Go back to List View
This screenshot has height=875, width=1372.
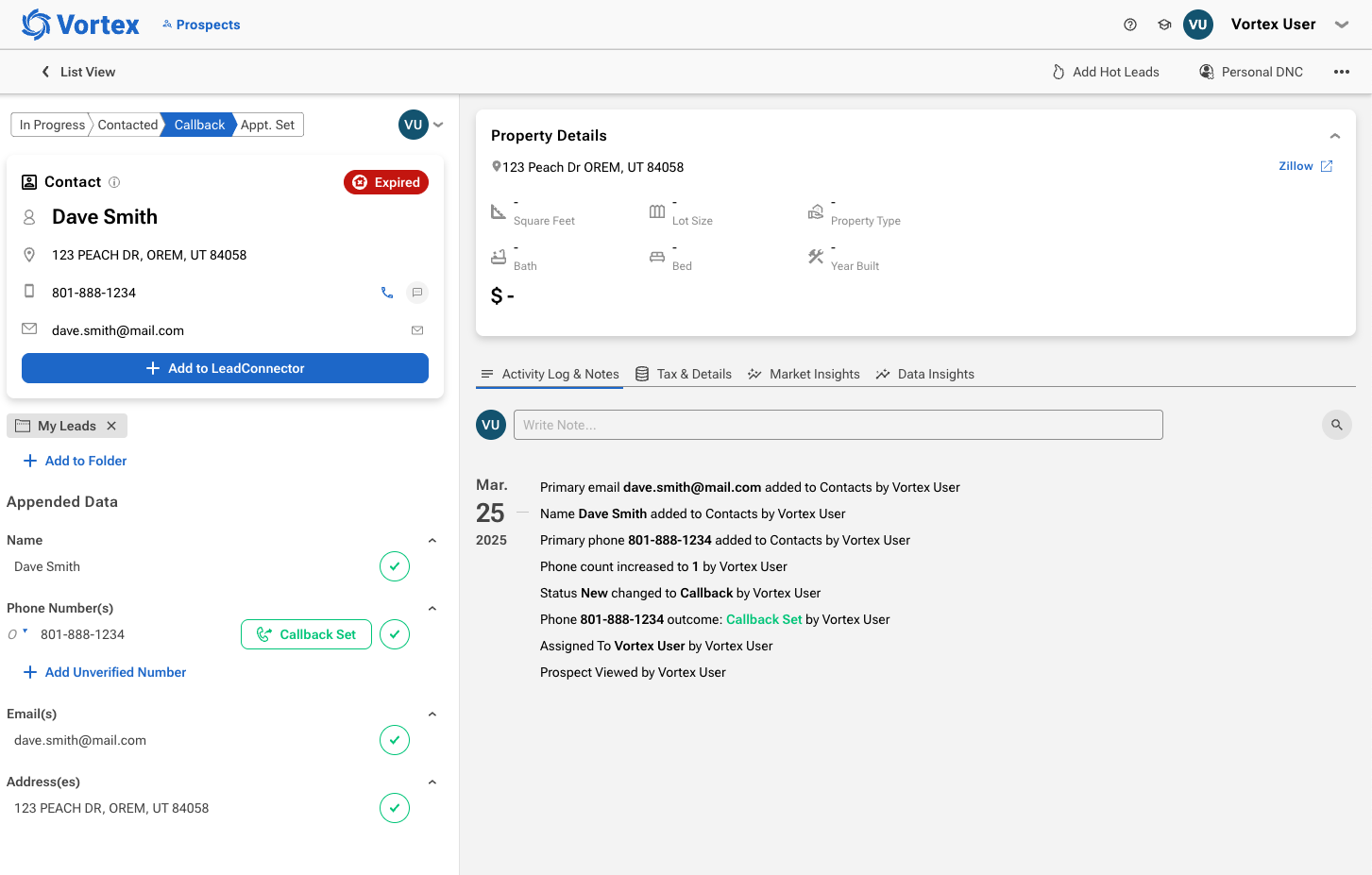(x=78, y=72)
